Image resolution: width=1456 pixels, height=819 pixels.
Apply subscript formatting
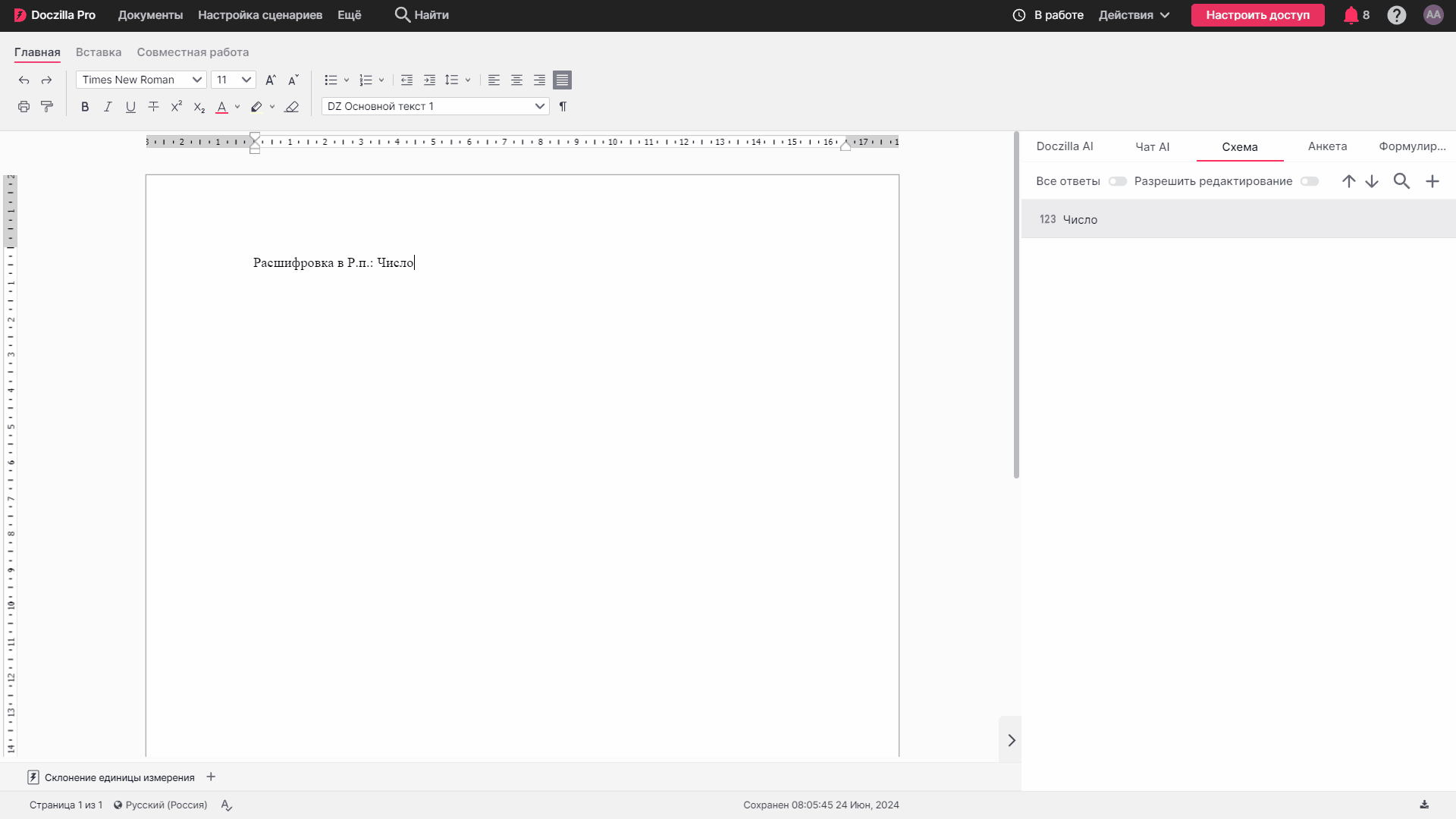(x=199, y=107)
